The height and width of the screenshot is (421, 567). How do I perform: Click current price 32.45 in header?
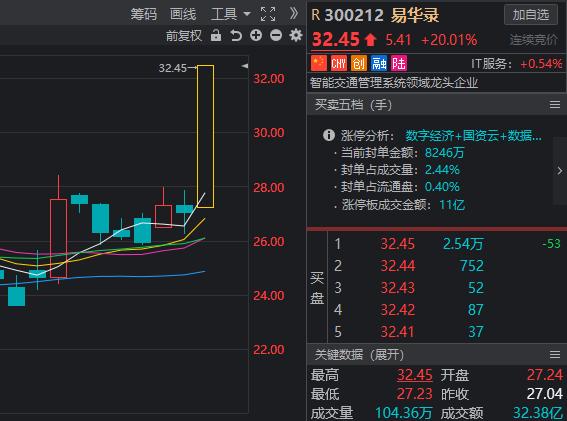click(336, 40)
